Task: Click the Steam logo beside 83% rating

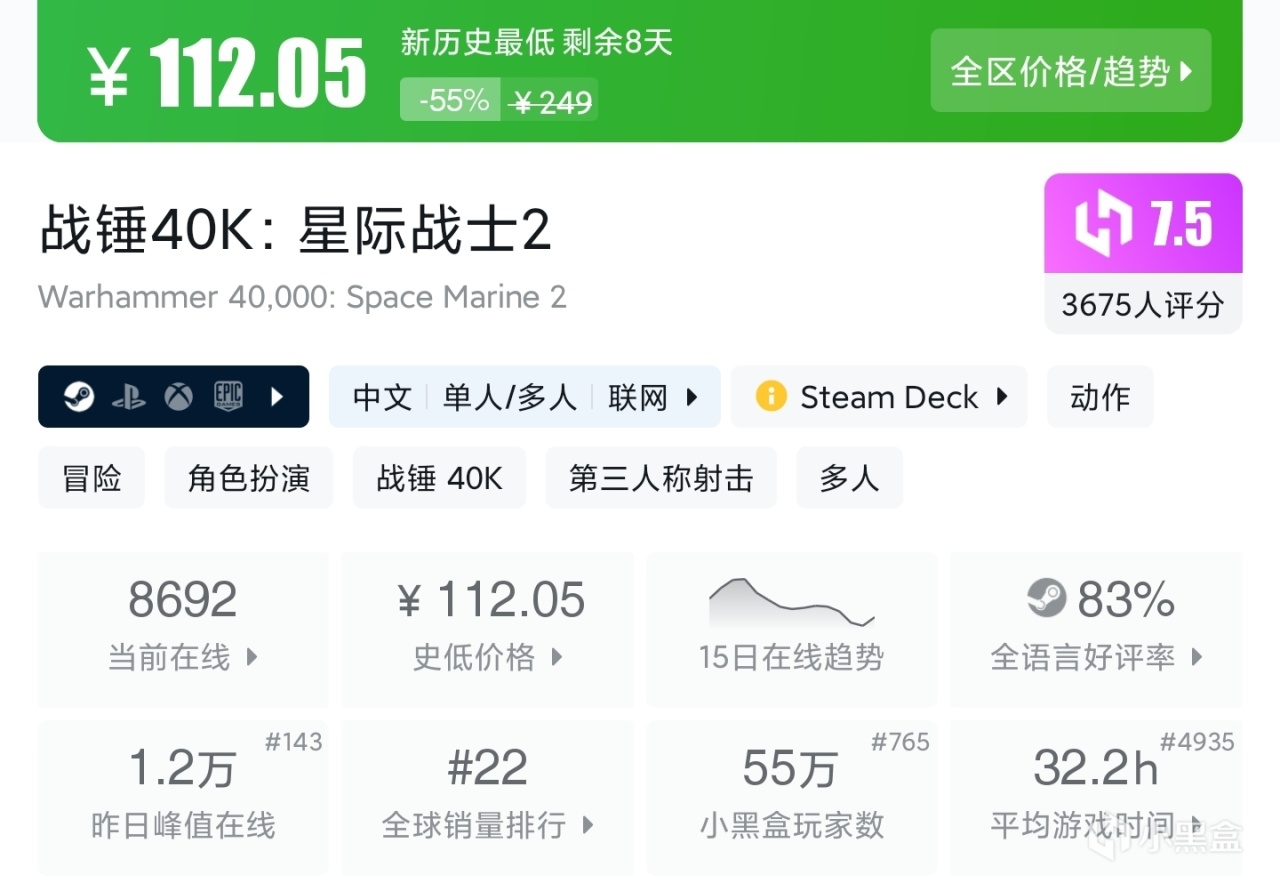Action: coord(1047,599)
